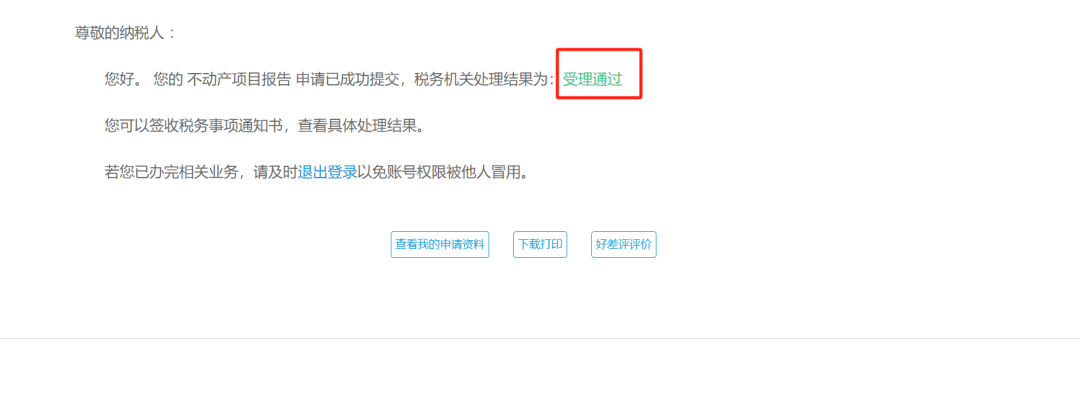Click the 请及时 text before the logout link
The height and width of the screenshot is (412, 1080).
click(276, 173)
